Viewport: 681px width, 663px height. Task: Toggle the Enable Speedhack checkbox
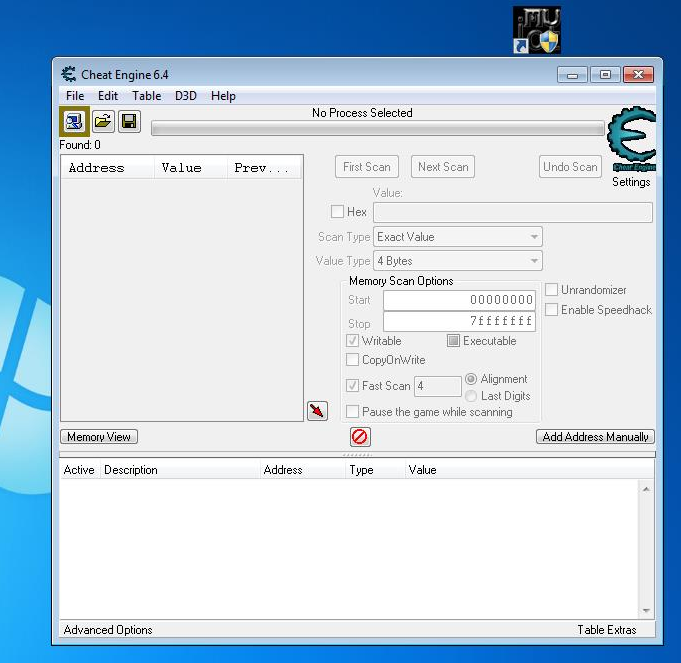[x=552, y=310]
